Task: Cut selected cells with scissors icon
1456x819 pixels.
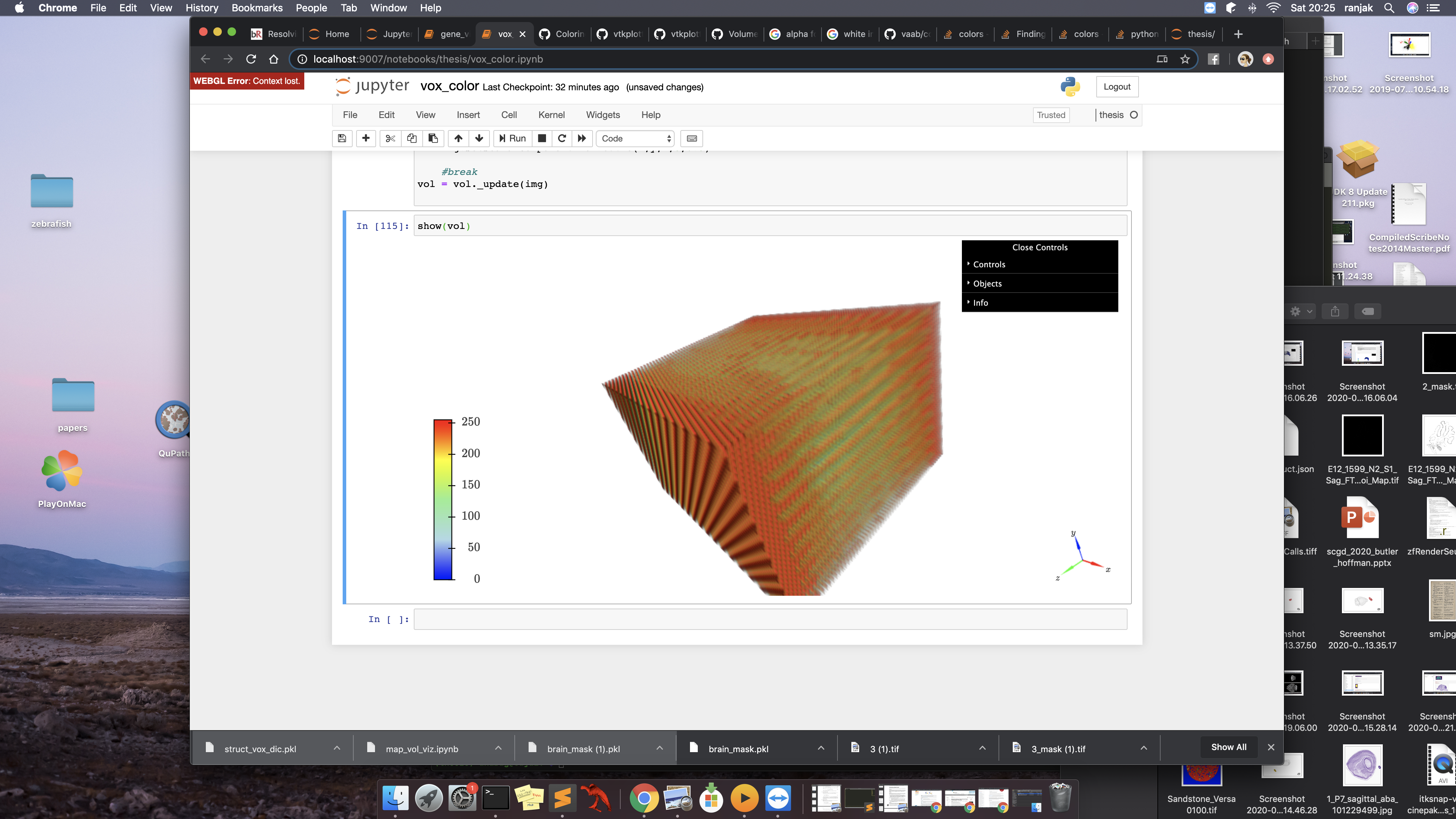Action: click(390, 139)
